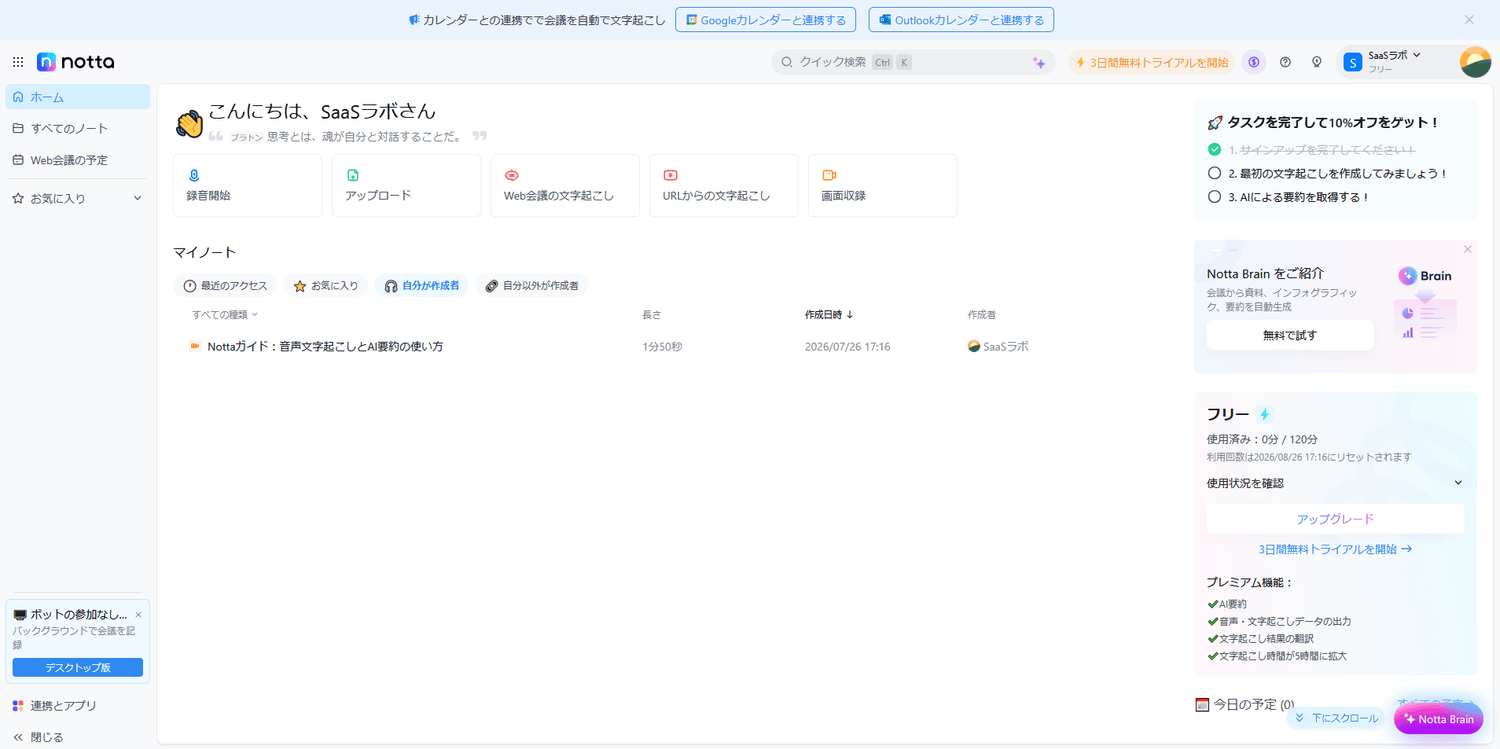Open the 画面収録 card
Viewport: 1500px width, 749px height.
(x=882, y=185)
